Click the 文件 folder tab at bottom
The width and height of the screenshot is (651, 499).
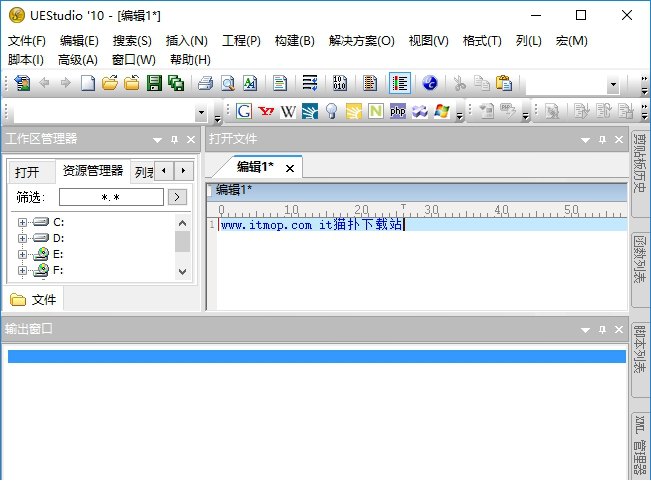coord(33,299)
